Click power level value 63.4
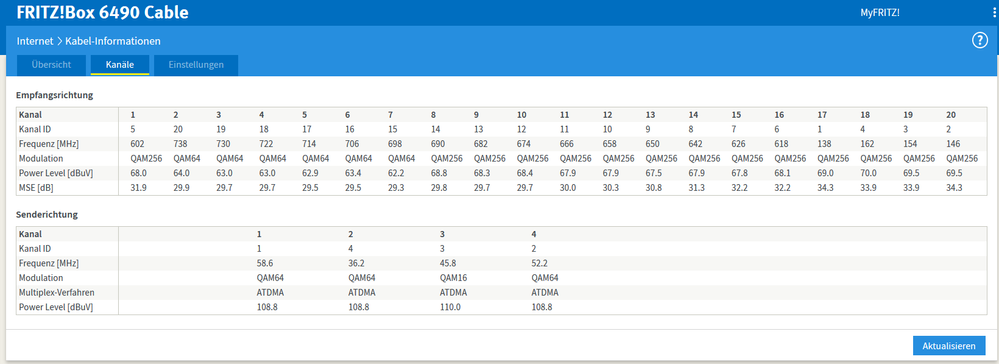The height and width of the screenshot is (364, 999). 353,173
